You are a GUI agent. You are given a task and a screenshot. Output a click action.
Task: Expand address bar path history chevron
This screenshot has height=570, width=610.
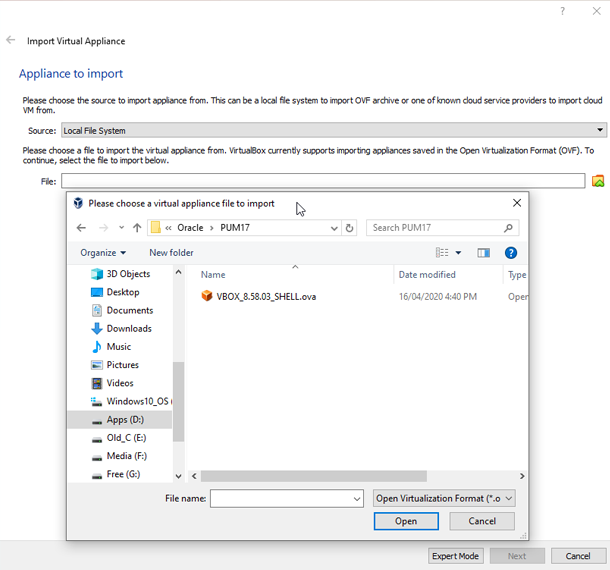click(x=334, y=228)
